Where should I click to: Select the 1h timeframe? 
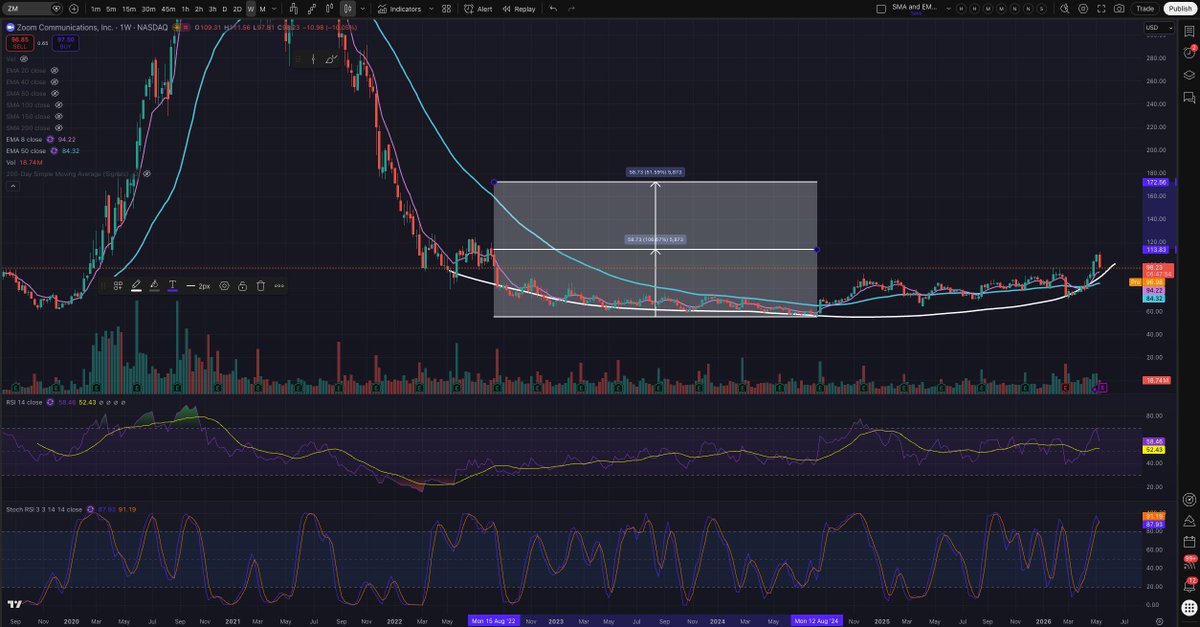click(x=185, y=9)
